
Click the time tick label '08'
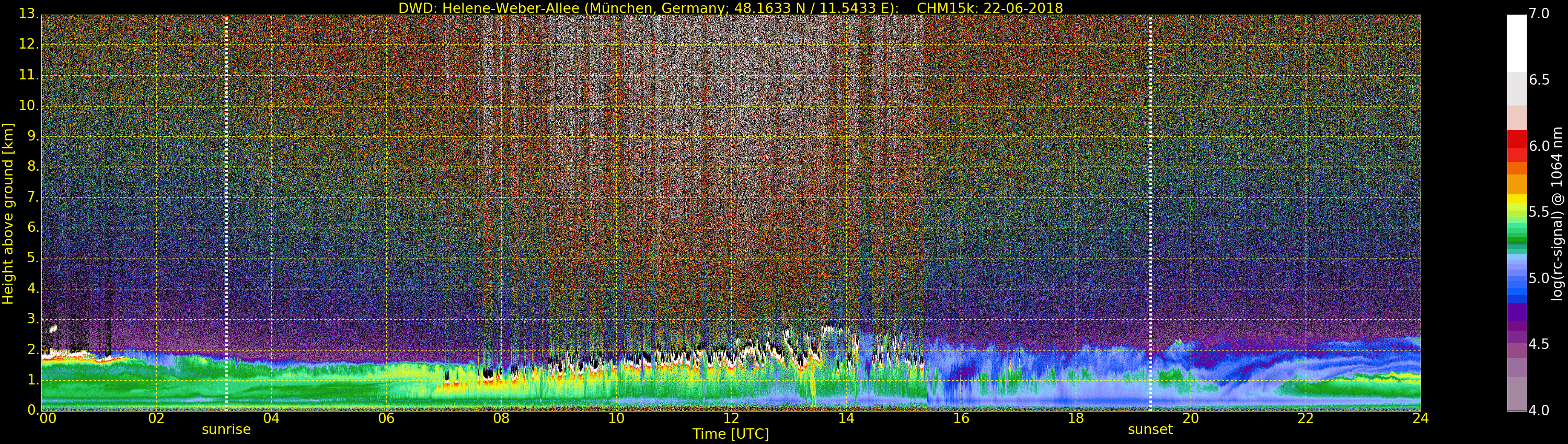[501, 418]
